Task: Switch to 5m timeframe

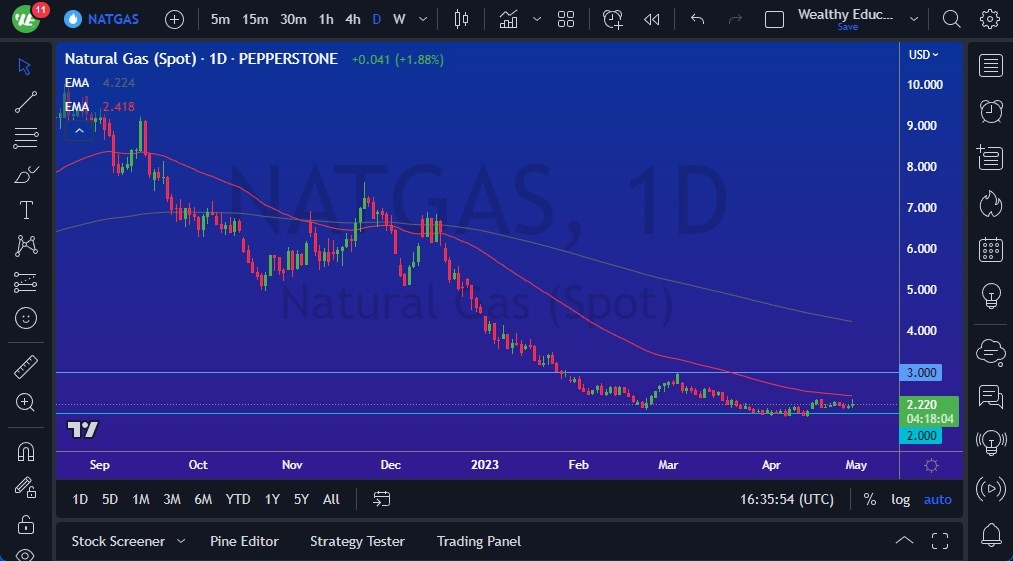Action: click(220, 19)
